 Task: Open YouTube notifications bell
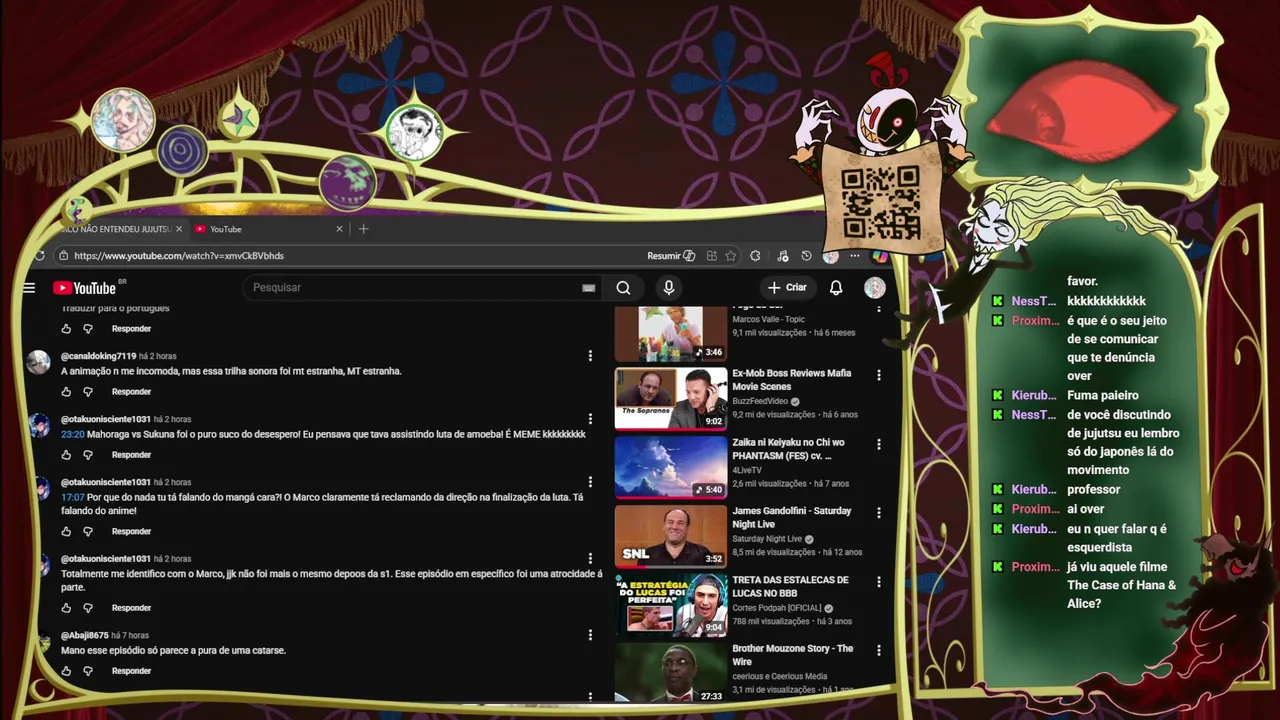(x=836, y=288)
